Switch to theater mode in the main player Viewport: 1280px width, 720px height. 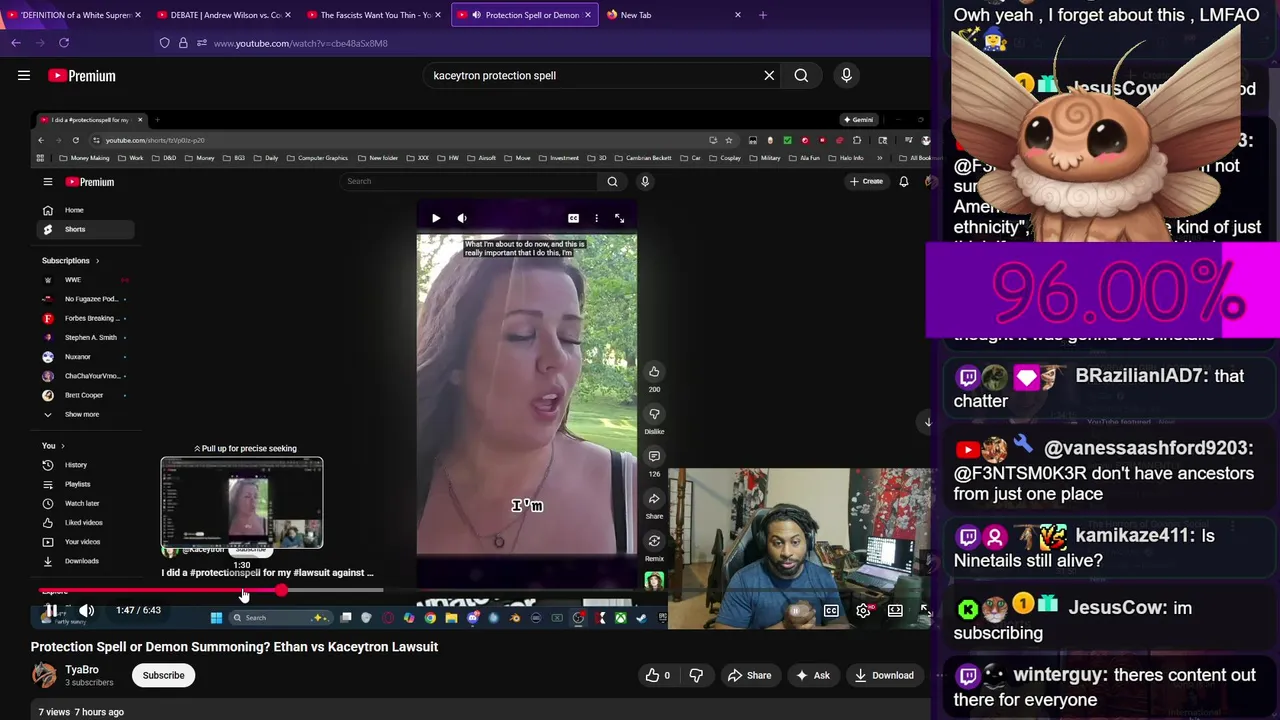[x=895, y=610]
